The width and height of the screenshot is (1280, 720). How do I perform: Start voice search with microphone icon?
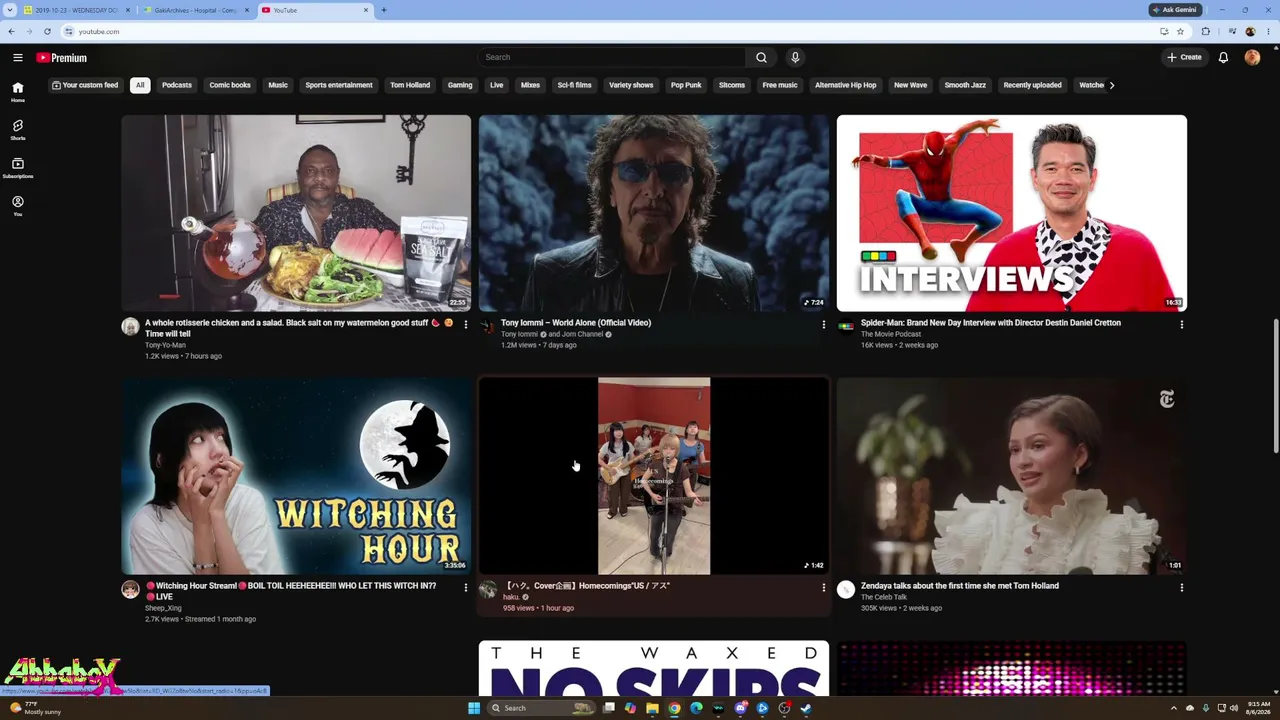coord(795,58)
